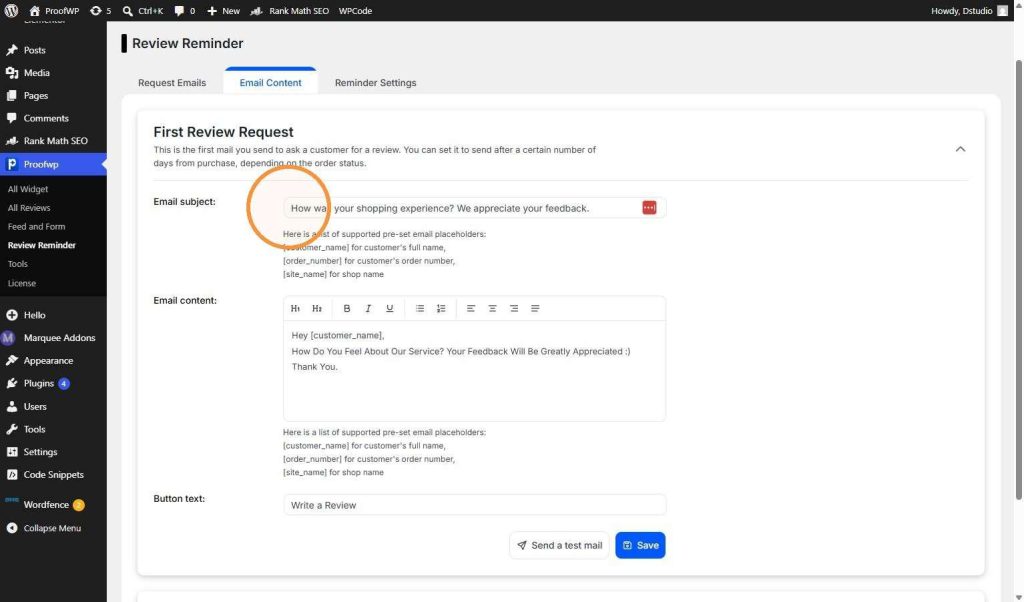The height and width of the screenshot is (602, 1024).
Task: Open WPCode in the admin bar
Action: pos(355,10)
